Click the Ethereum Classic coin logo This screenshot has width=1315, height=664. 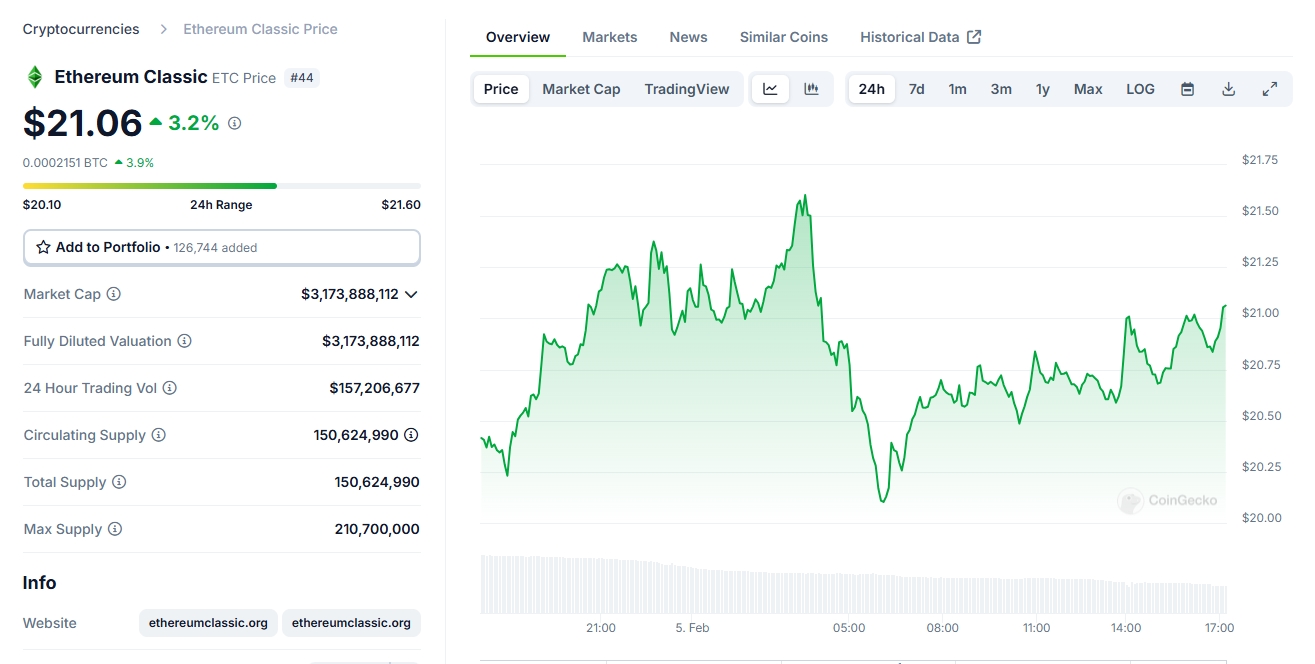coord(35,77)
